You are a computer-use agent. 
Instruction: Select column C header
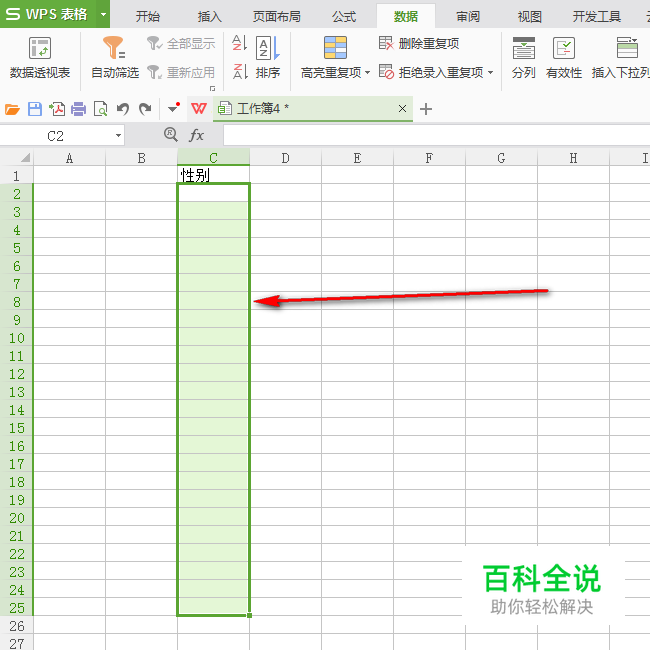tap(213, 158)
